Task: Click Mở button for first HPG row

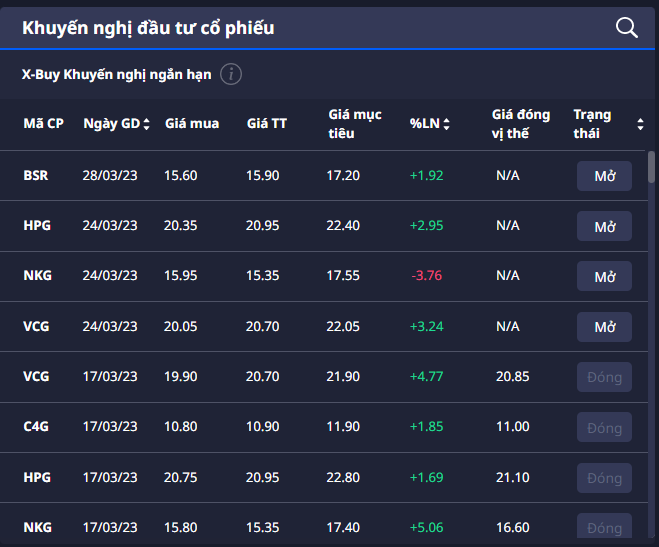Action: 604,226
